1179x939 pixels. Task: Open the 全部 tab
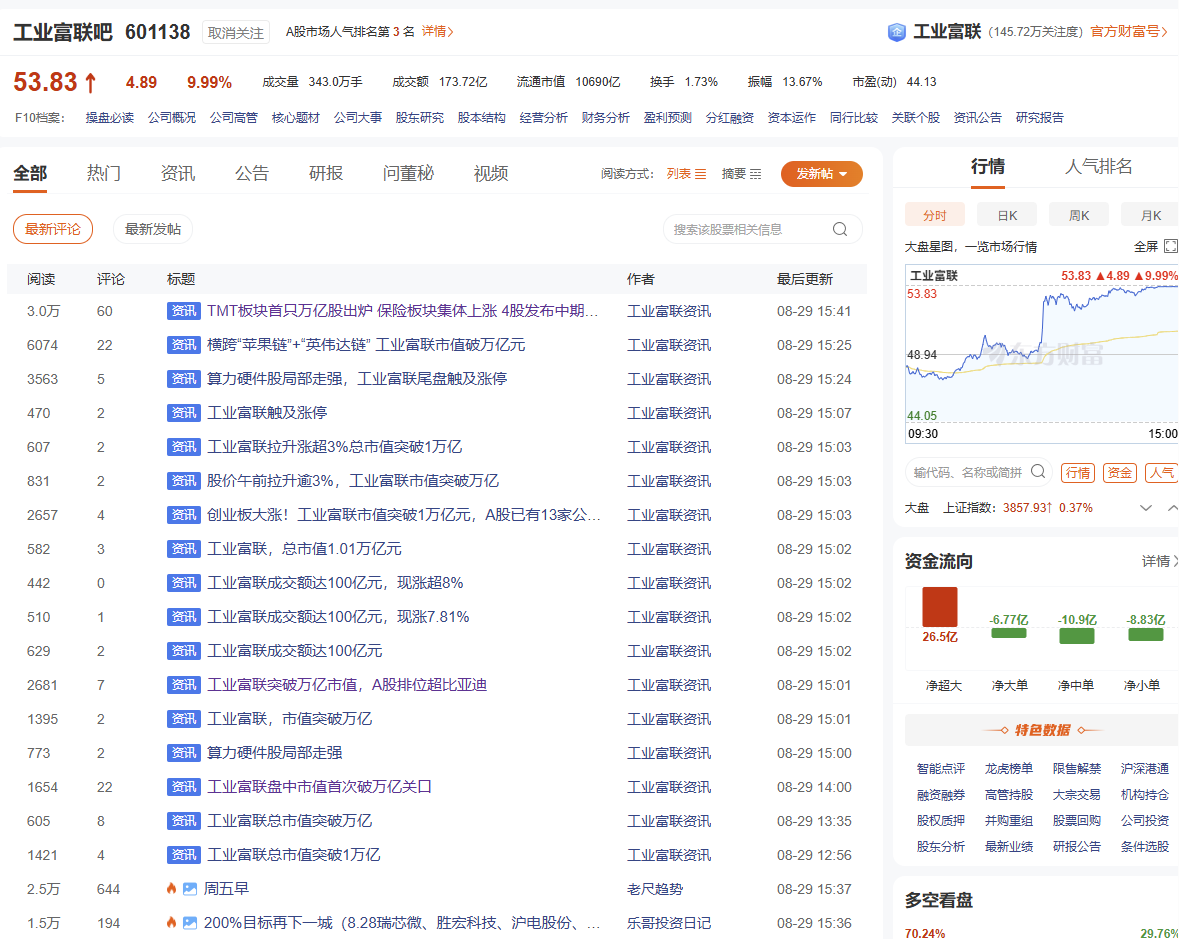[30, 174]
